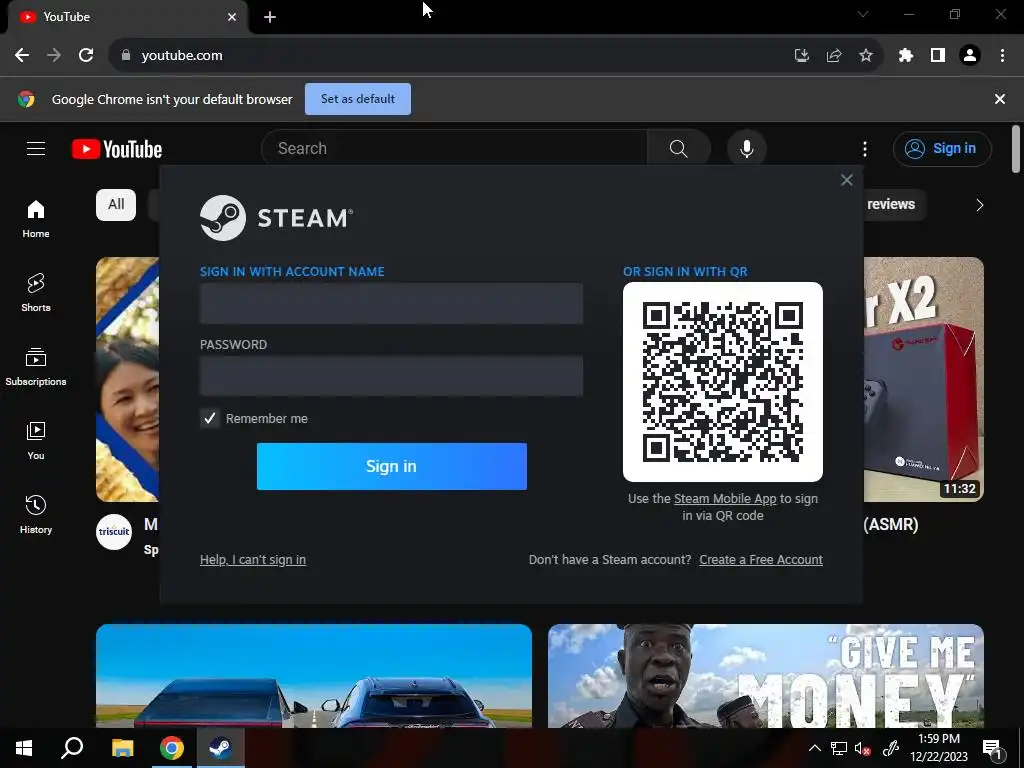Open the Steam Mobile App link
Screen dimensions: 1024x768
click(x=725, y=499)
